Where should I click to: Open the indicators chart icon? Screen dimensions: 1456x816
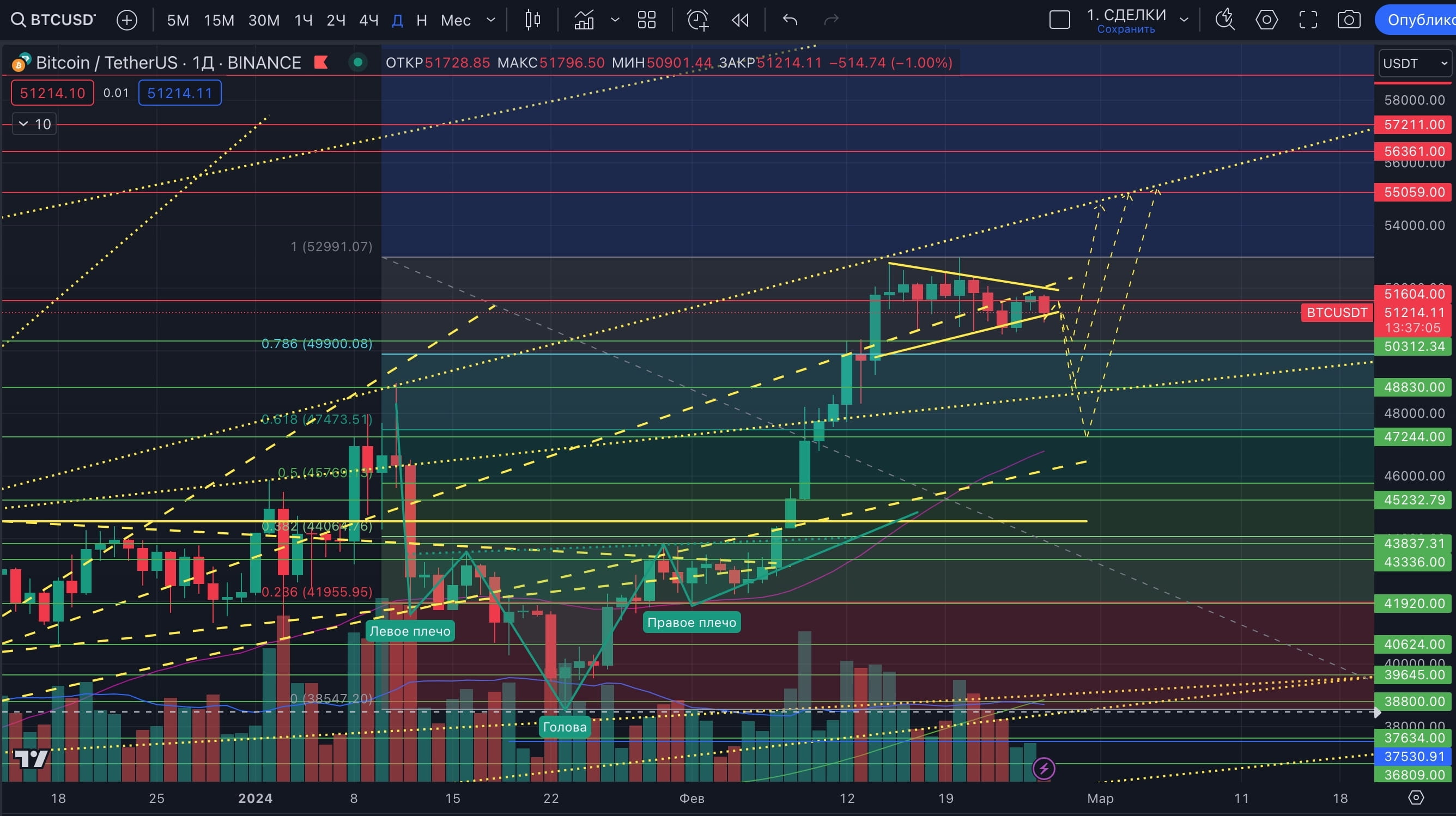(x=584, y=20)
